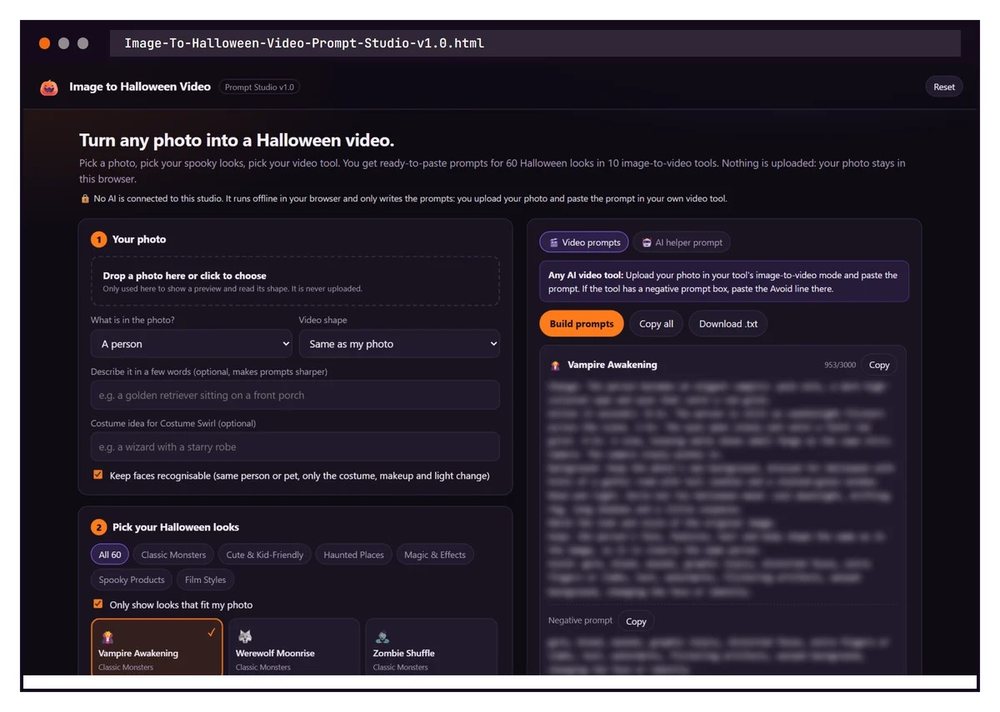Uncheck Only show looks that fit my photo
The image size is (1000, 712).
(x=98, y=604)
